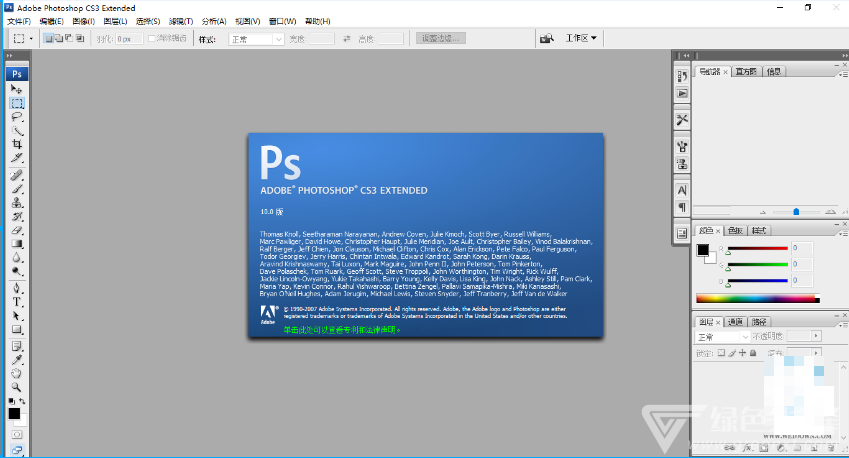The height and width of the screenshot is (458, 849).
Task: Choose Subtract from Selection mode
Action: 69,38
